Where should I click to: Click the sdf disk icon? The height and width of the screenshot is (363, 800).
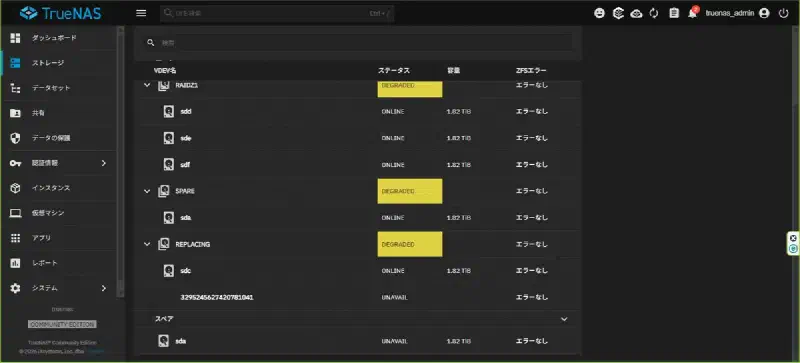point(169,164)
